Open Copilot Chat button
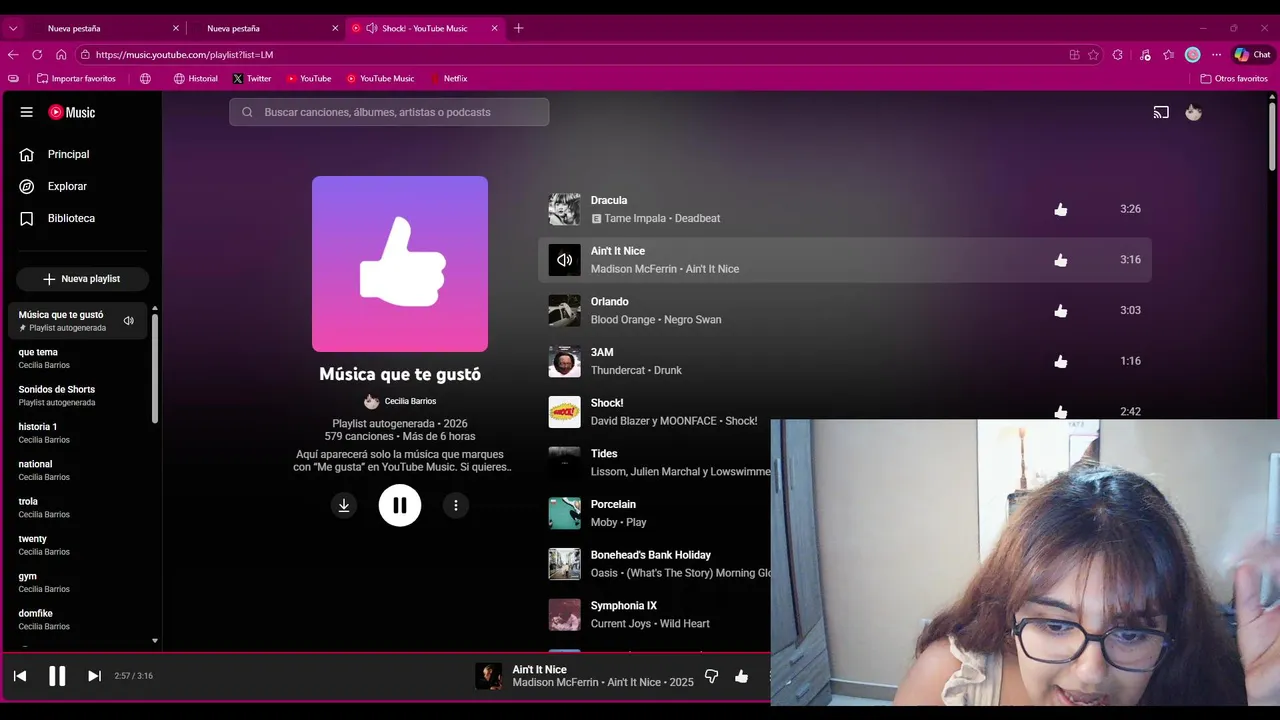Viewport: 1280px width, 720px height. pyautogui.click(x=1253, y=55)
